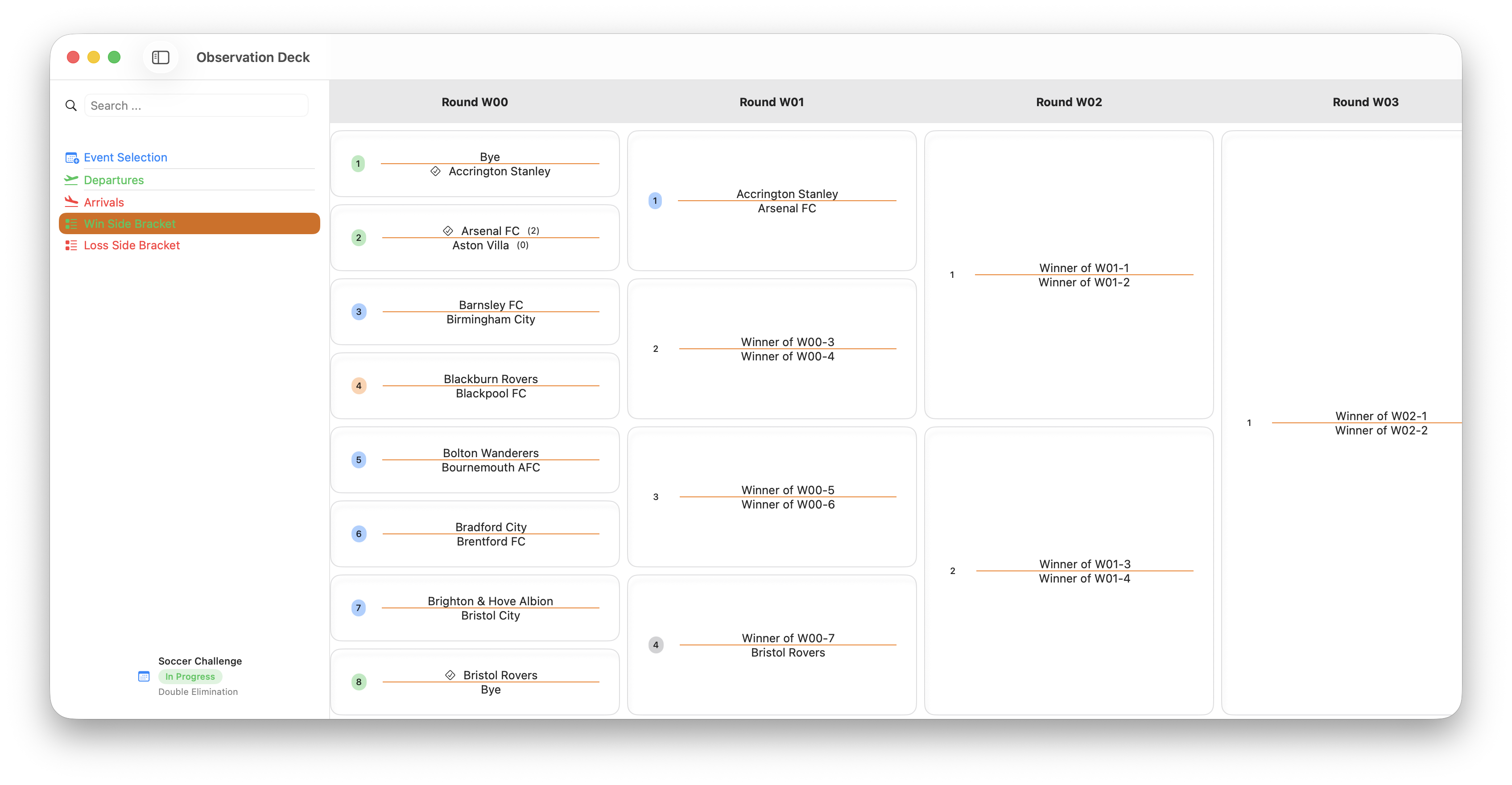Open the Departures section

(x=113, y=180)
